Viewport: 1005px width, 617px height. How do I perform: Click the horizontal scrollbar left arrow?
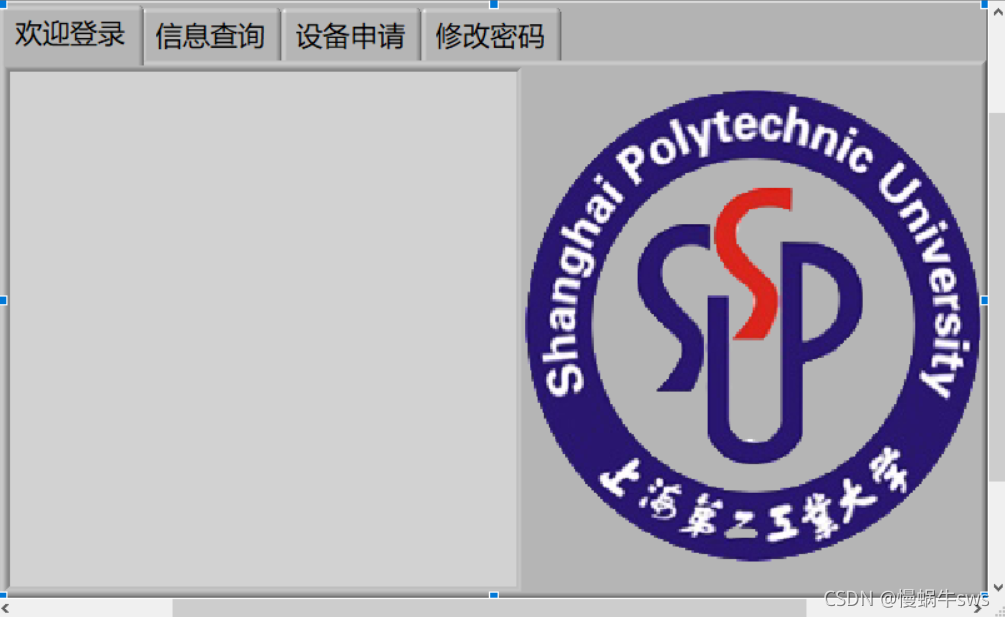5,608
